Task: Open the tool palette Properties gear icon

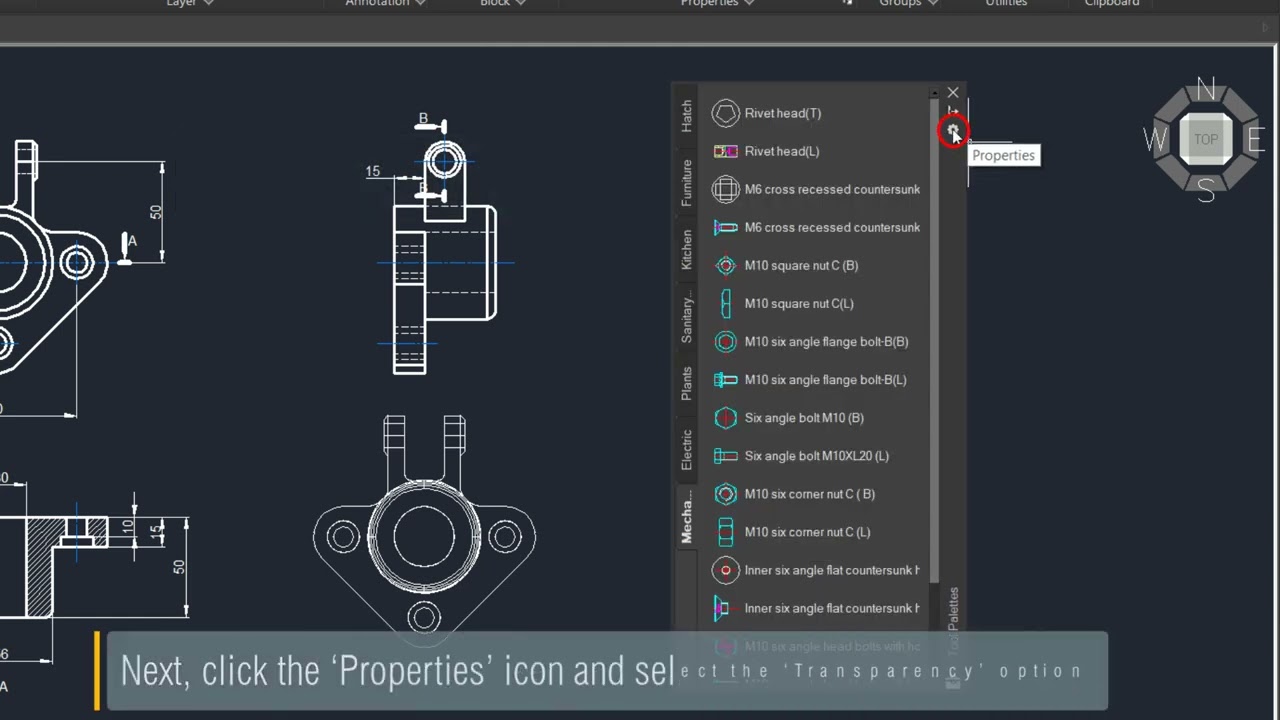Action: 953,131
